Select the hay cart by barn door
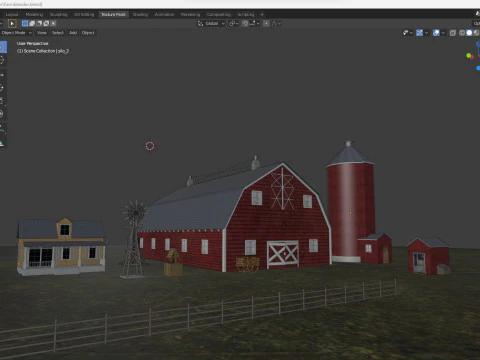Viewport: 480px width, 360px height. [247, 264]
